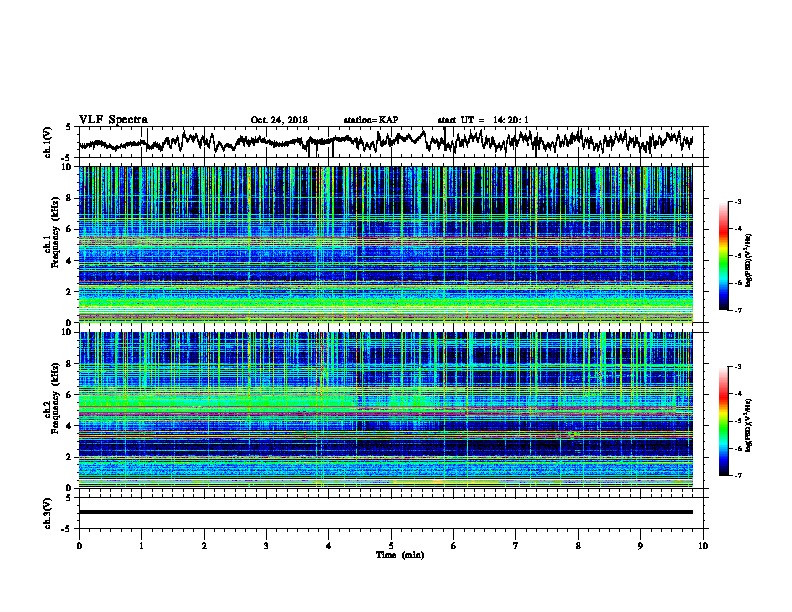The width and height of the screenshot is (792, 612).
Task: Click the 6 kHz tick label on ch.2 spectrogram
Action: pos(70,395)
